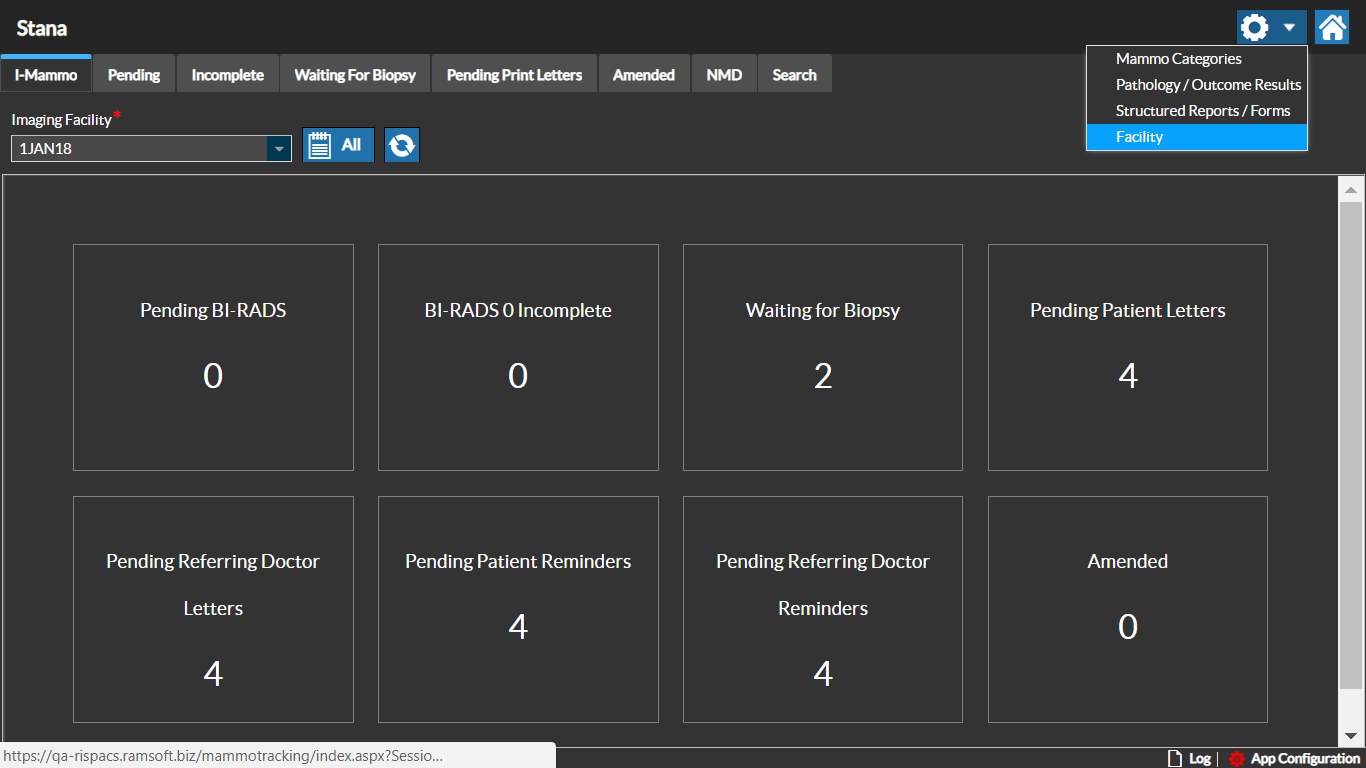Collapse the settings menu dropdown arrow

(x=1290, y=27)
